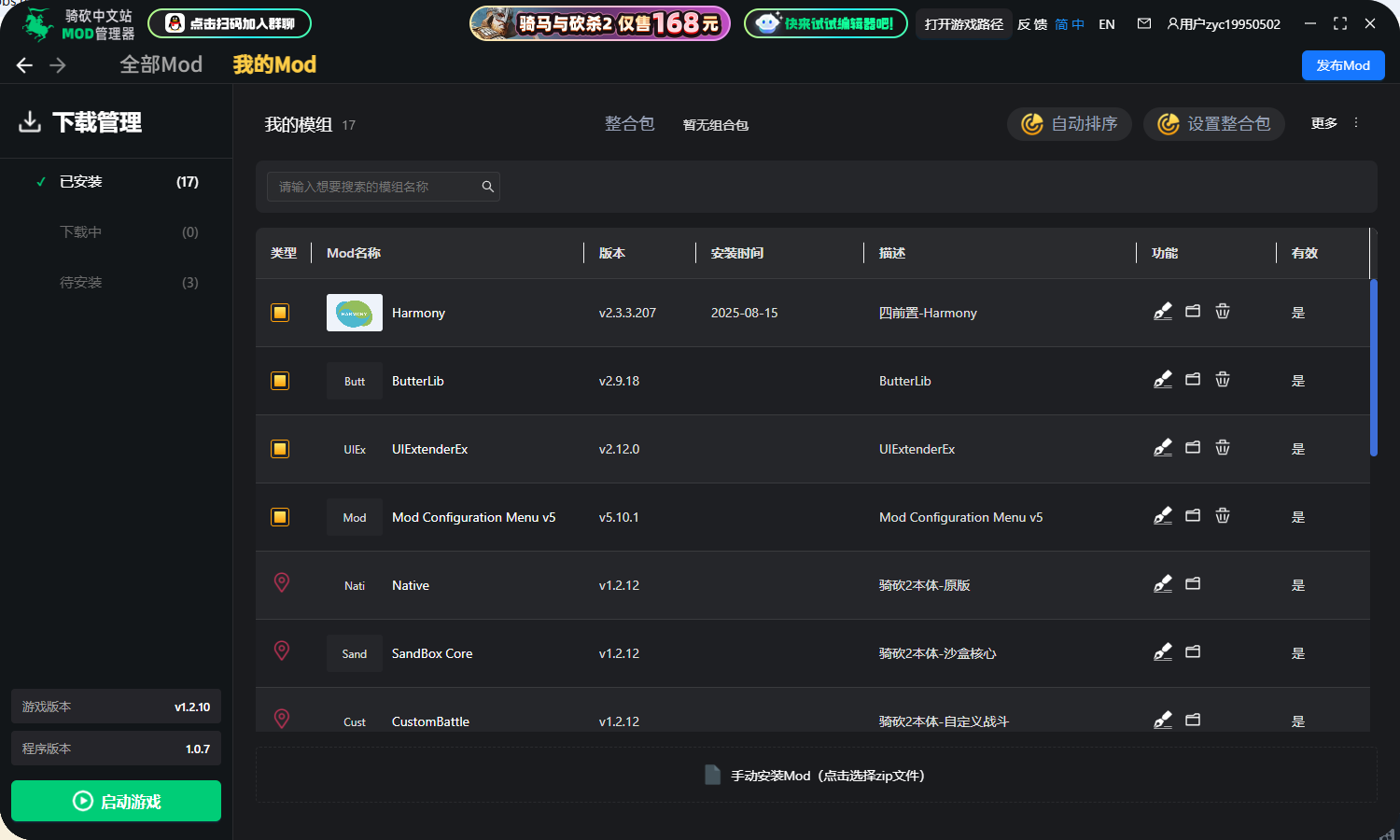Click the Harmony mod thumbnail
The width and height of the screenshot is (1400, 840).
tap(355, 313)
